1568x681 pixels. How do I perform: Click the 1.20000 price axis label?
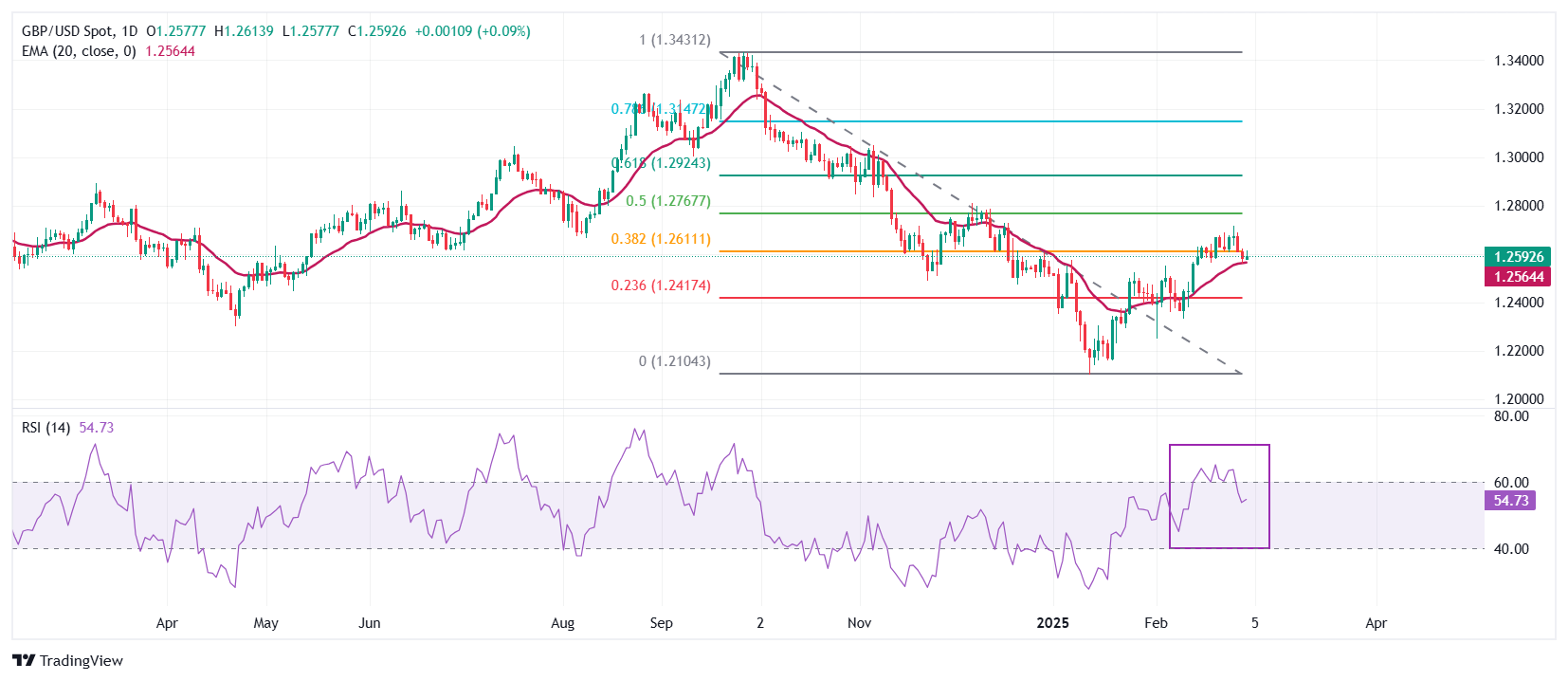coord(1519,399)
